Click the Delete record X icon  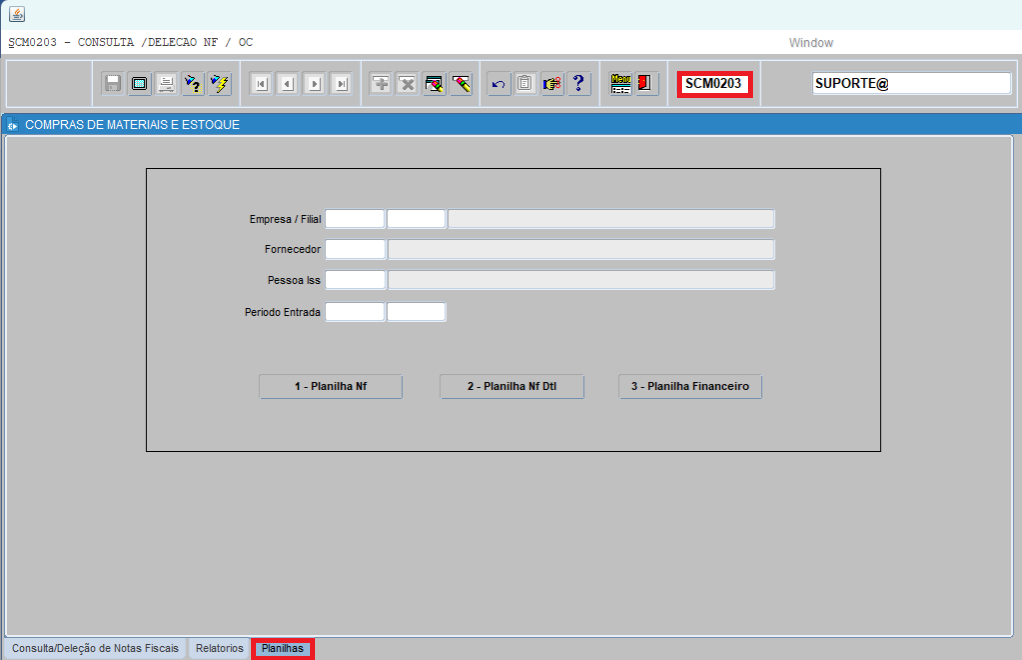407,84
